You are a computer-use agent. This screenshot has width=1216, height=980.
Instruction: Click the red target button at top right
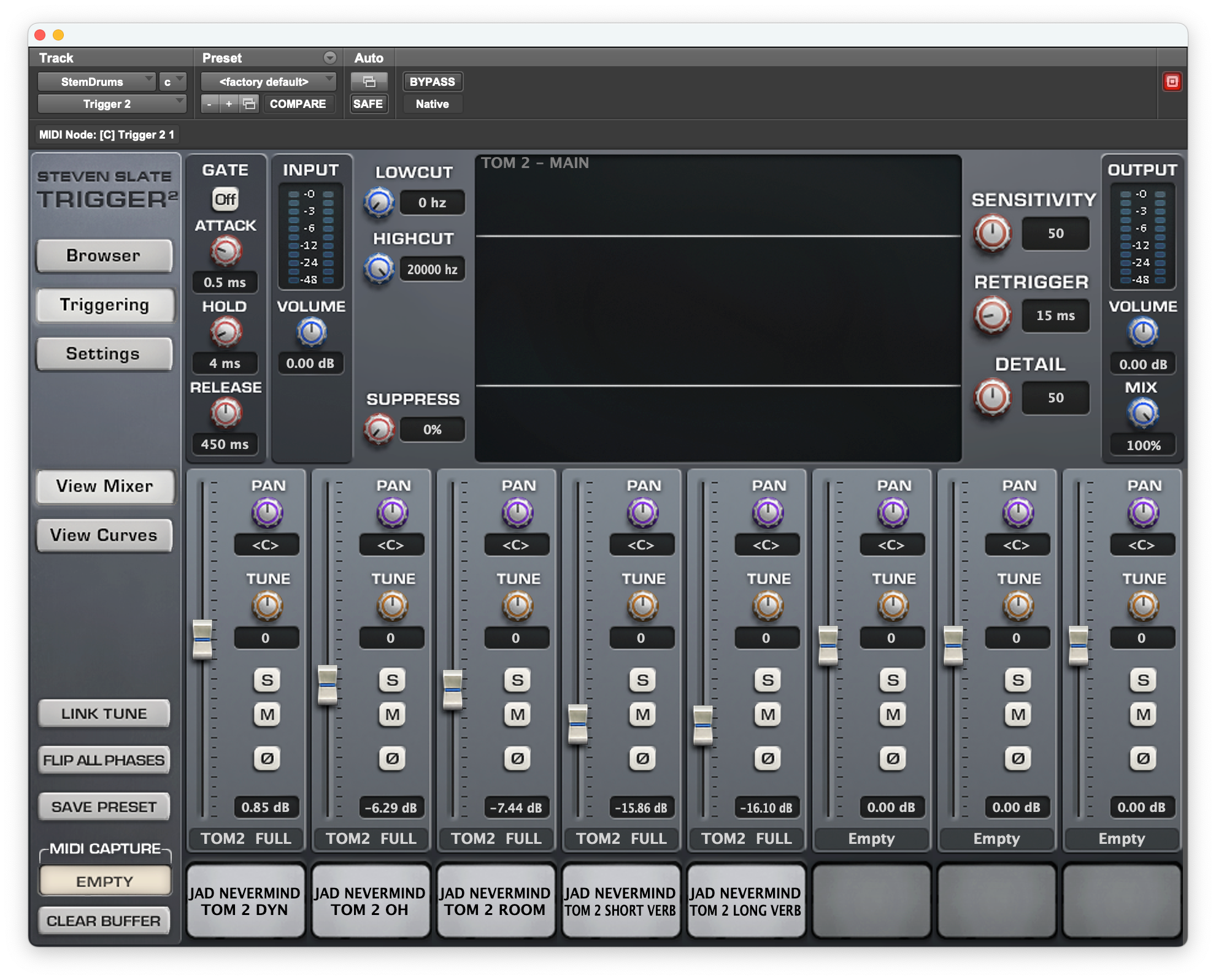coord(1172,82)
